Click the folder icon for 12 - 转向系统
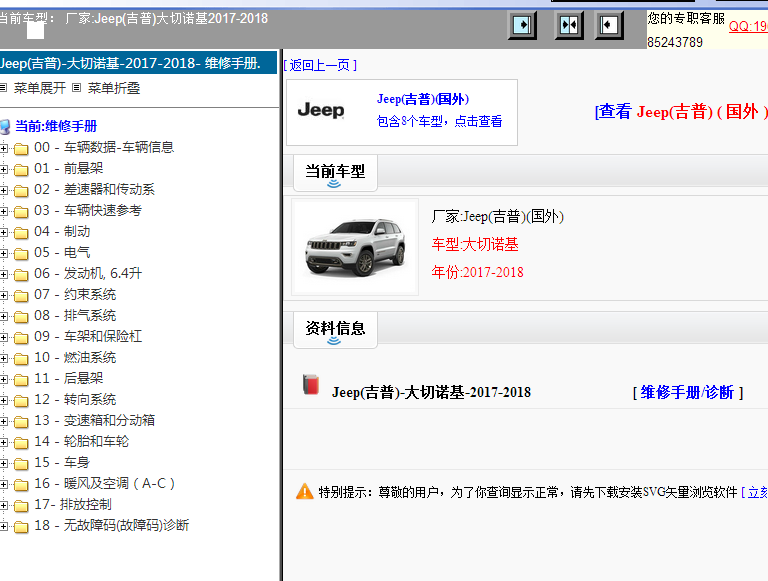Screen dimensions: 768x581 tap(21, 401)
